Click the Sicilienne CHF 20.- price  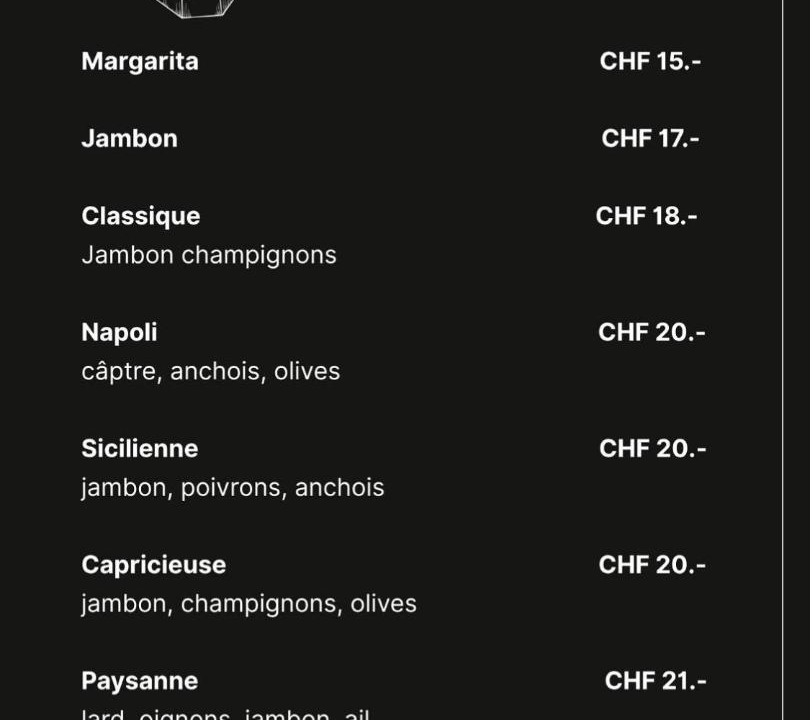(653, 448)
